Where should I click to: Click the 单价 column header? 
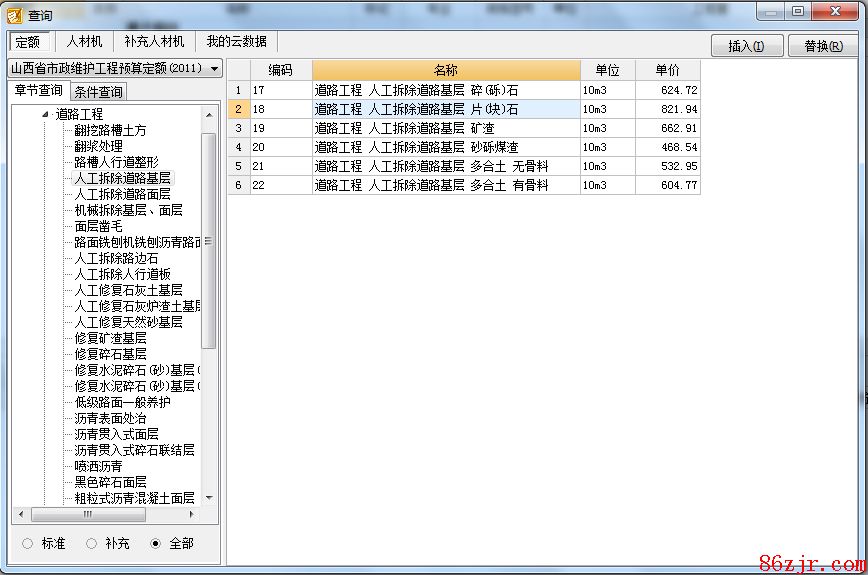[x=667, y=70]
